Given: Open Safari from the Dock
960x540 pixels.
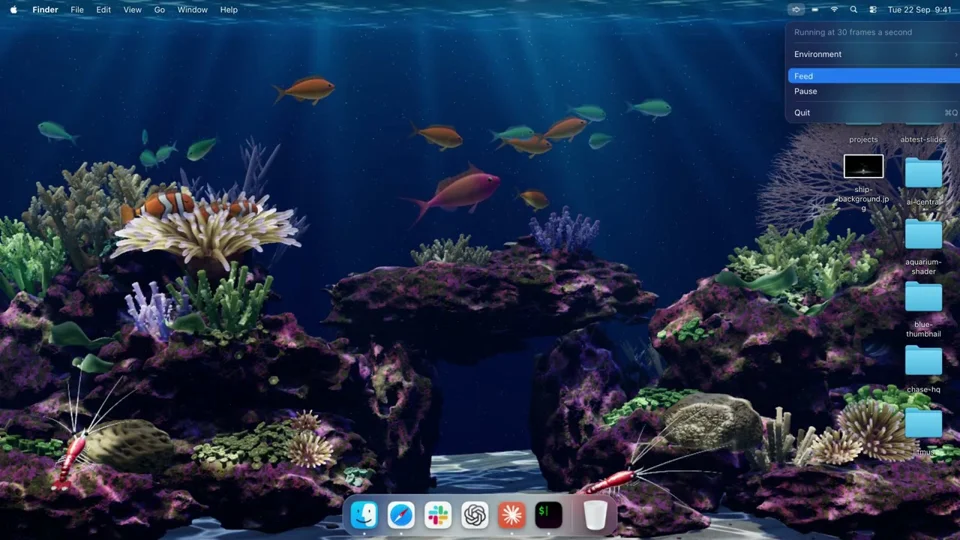Looking at the screenshot, I should click(401, 515).
